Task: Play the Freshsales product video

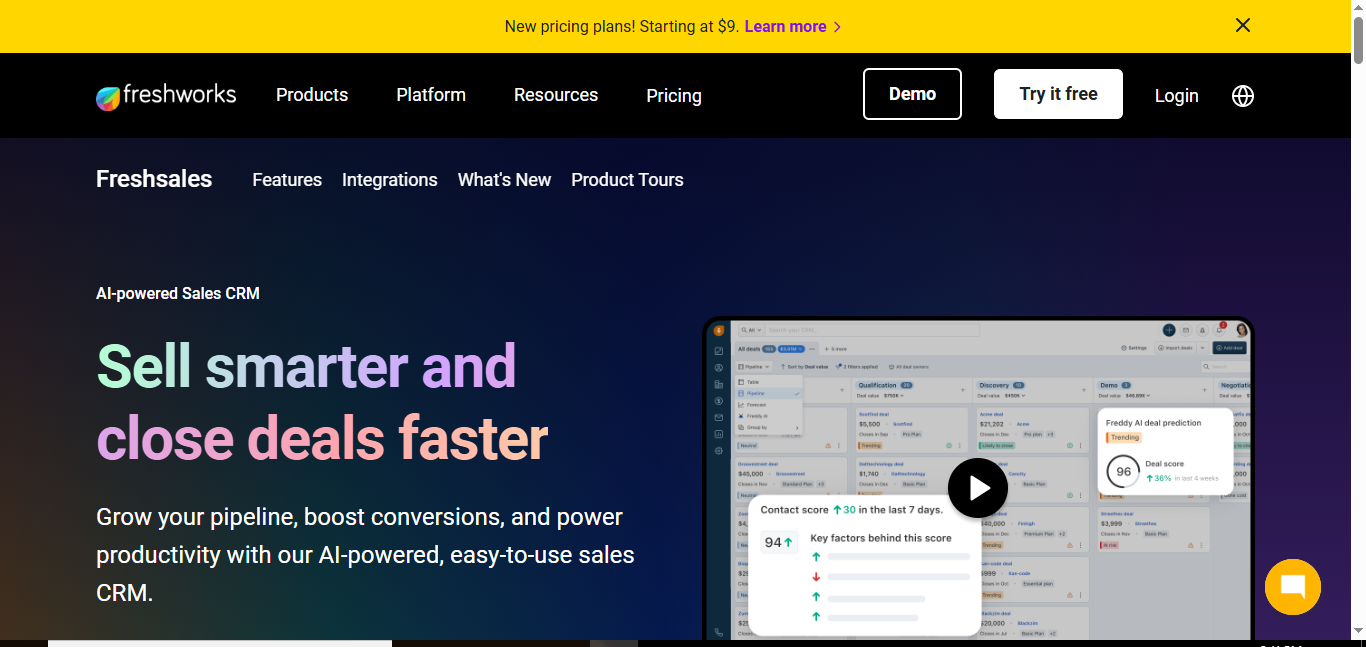Action: point(977,488)
